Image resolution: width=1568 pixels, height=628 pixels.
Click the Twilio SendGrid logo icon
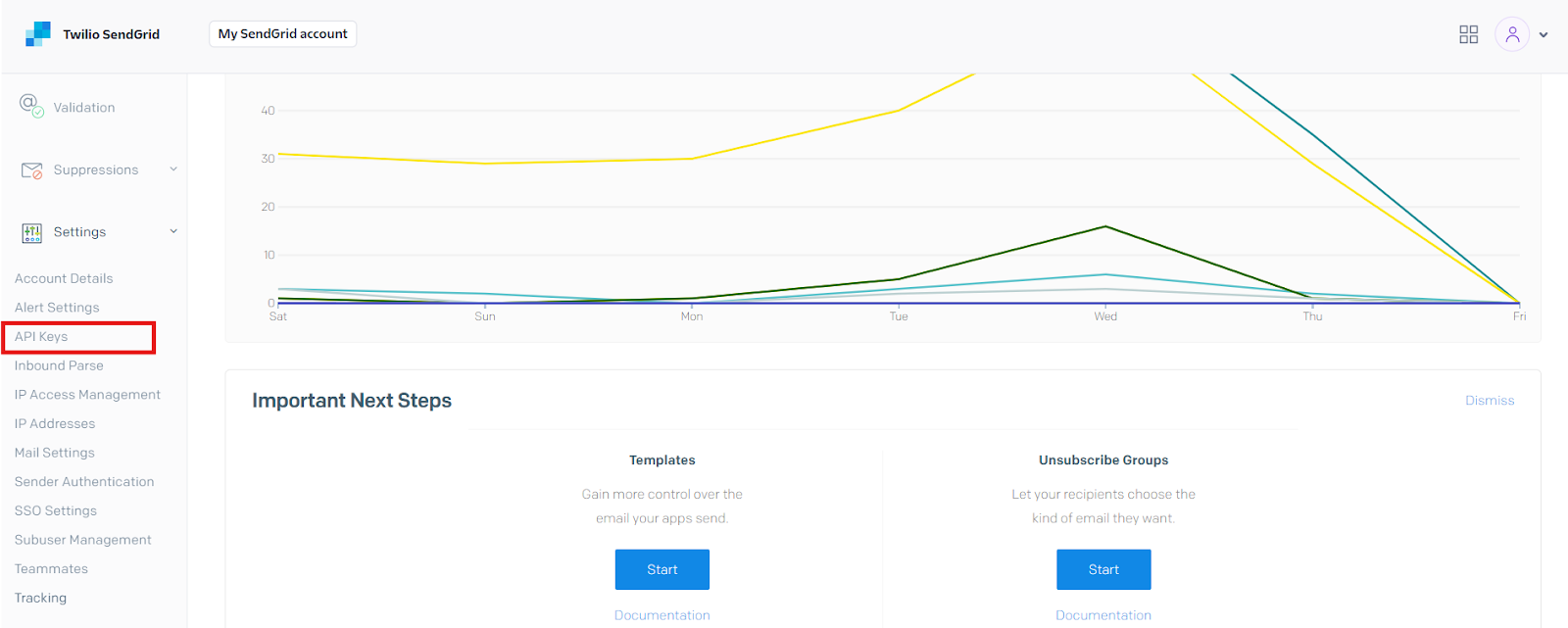[38, 34]
